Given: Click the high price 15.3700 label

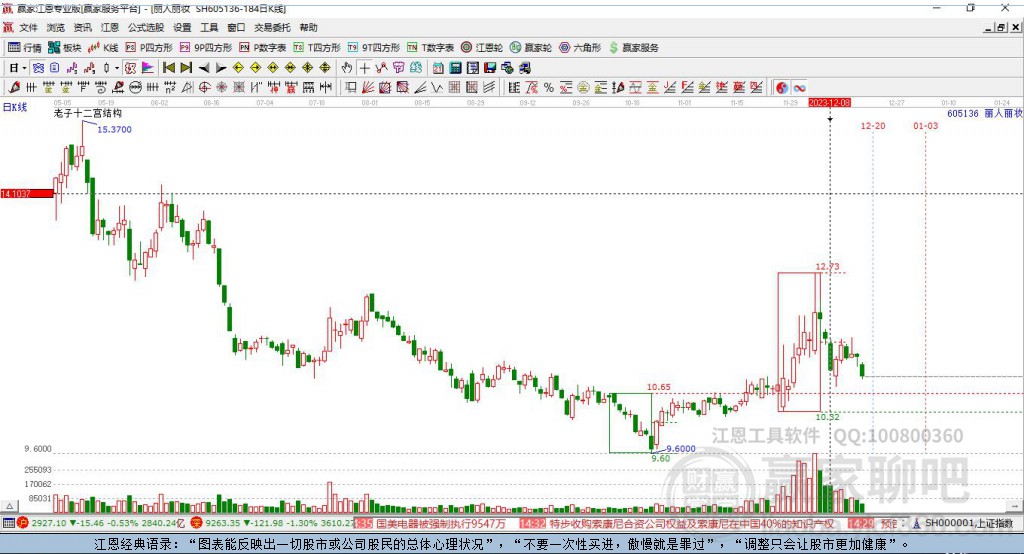Looking at the screenshot, I should (x=114, y=129).
